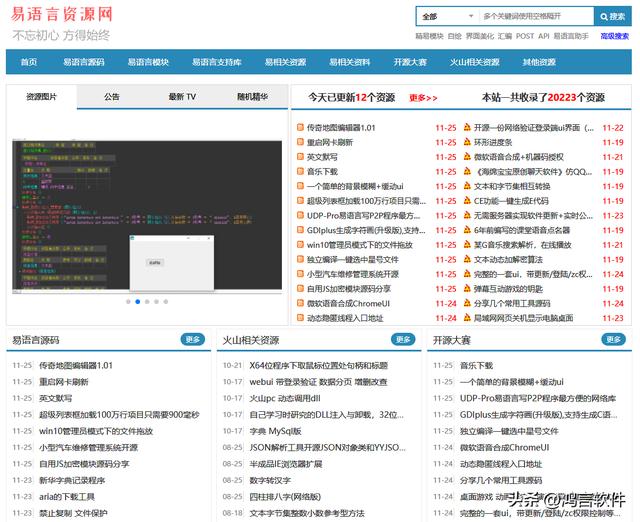Click the 易语言资源网 site logo
Screen dimensions: 640x522
pyautogui.click(x=61, y=15)
